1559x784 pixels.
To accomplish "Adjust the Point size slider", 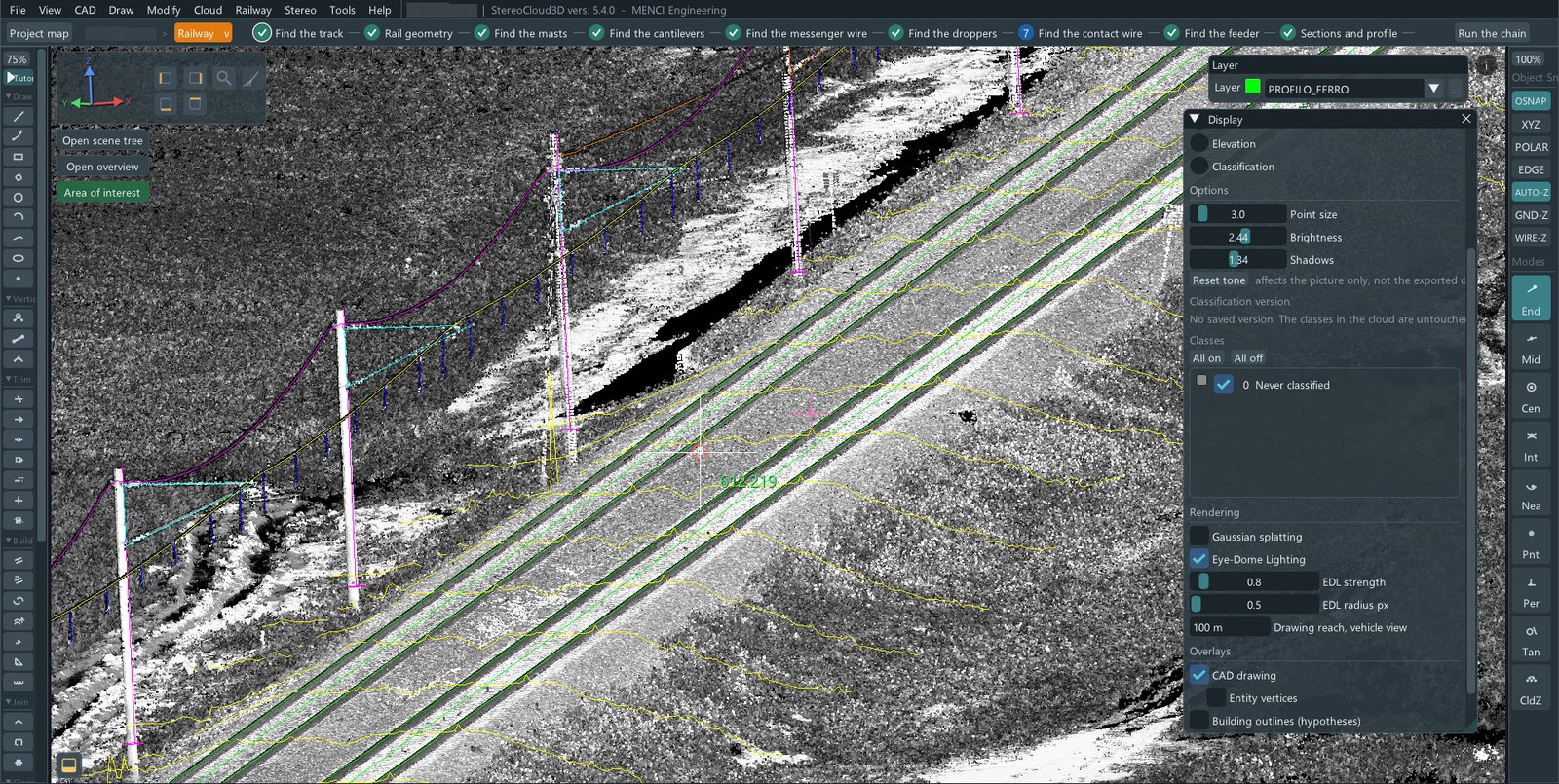I will coord(1237,214).
